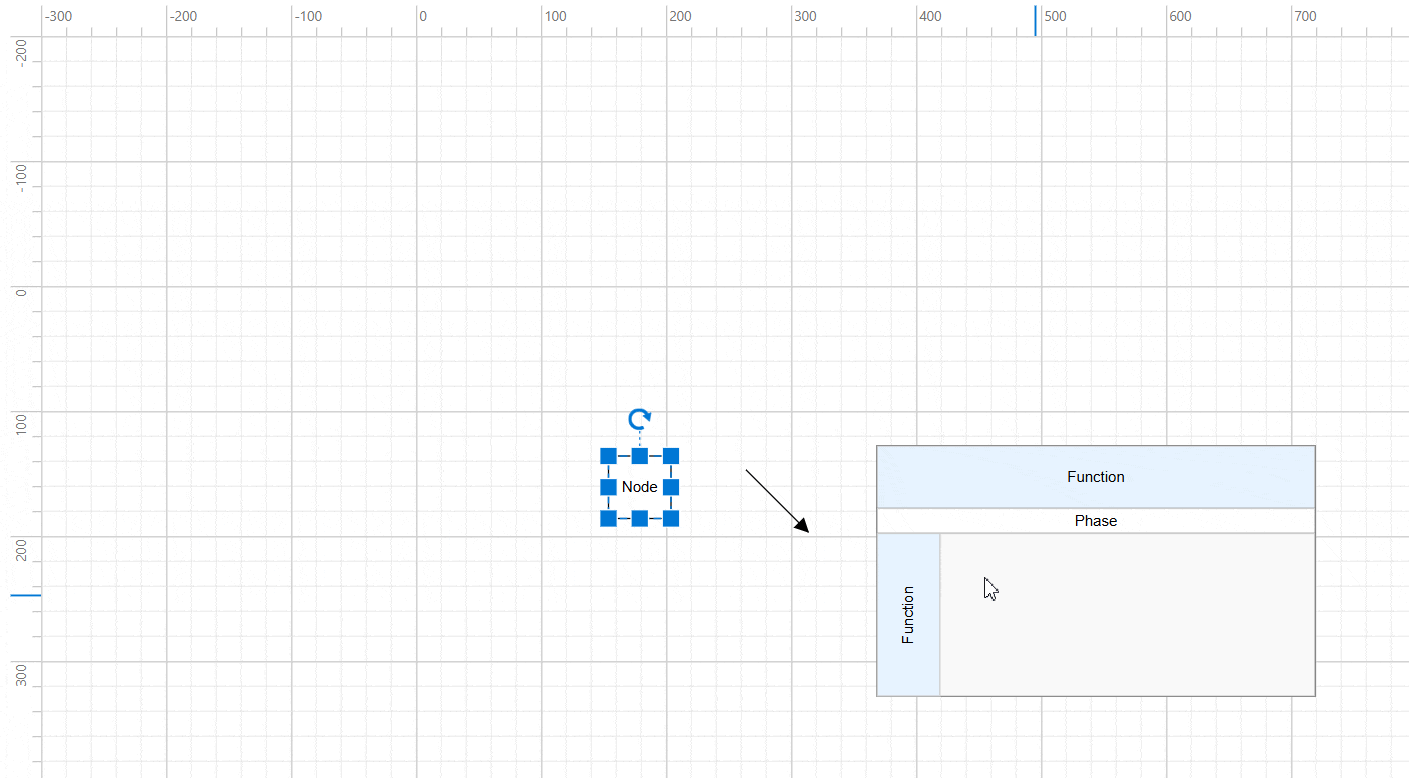Click the bottom-left resize handle of Node
1409x778 pixels.
pos(608,518)
